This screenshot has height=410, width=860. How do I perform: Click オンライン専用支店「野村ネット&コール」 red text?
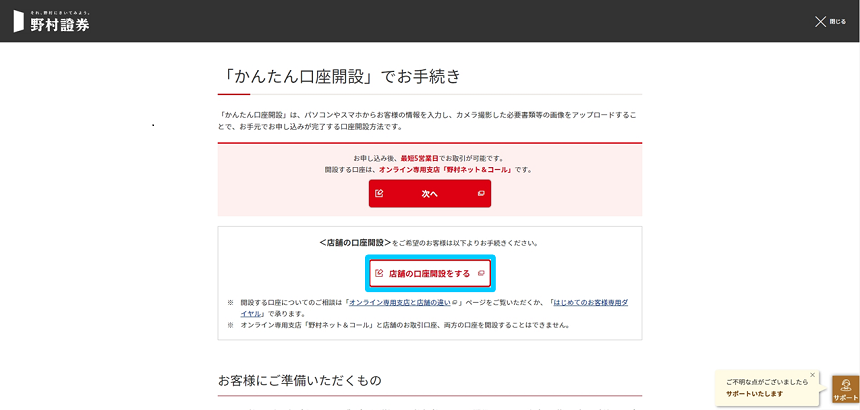tap(446, 170)
